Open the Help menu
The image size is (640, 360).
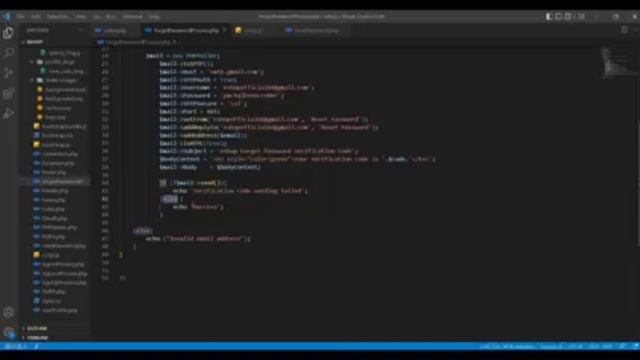pyautogui.click(x=154, y=17)
